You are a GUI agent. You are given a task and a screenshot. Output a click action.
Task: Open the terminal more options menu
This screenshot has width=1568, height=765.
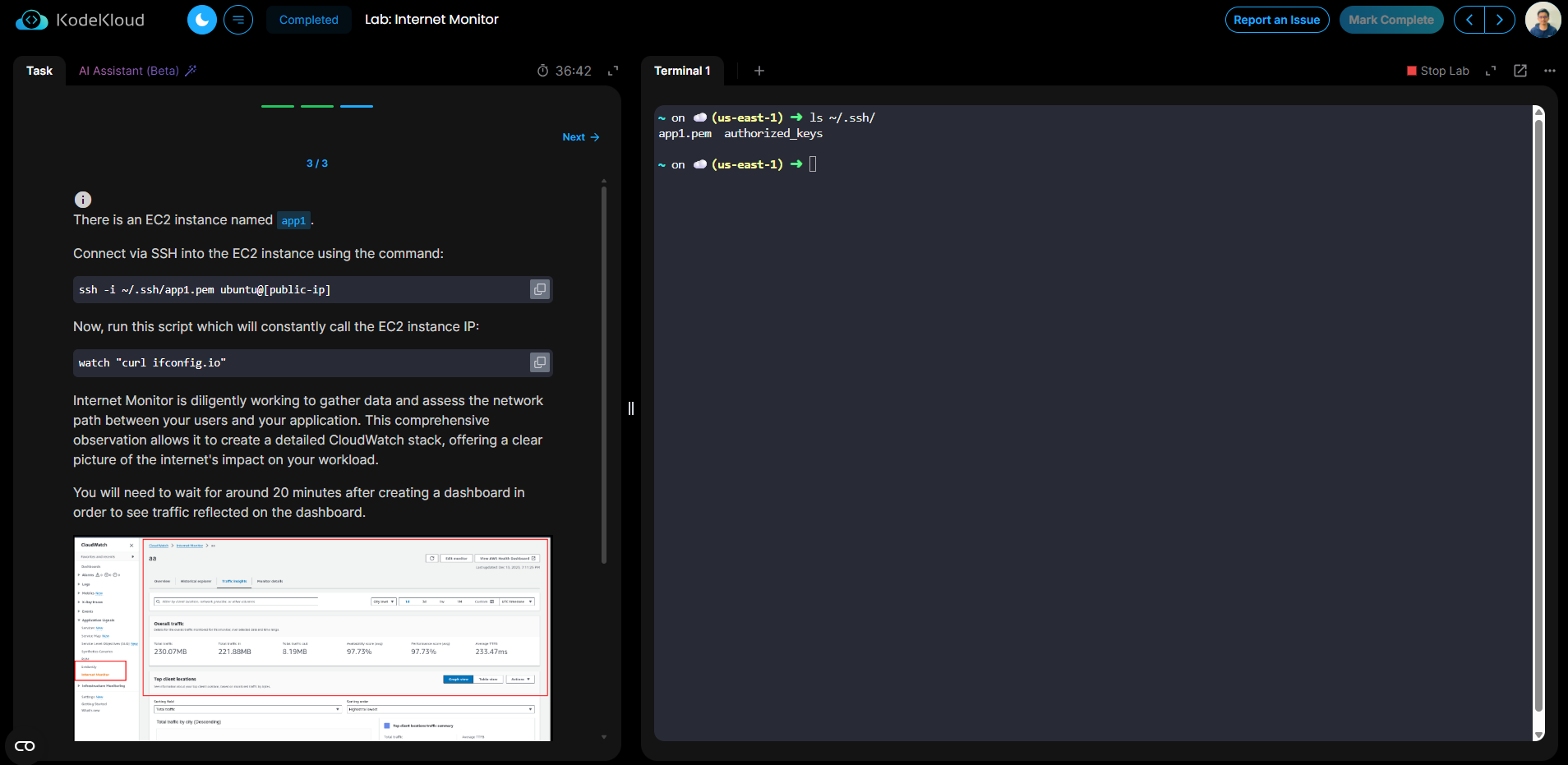click(1550, 71)
